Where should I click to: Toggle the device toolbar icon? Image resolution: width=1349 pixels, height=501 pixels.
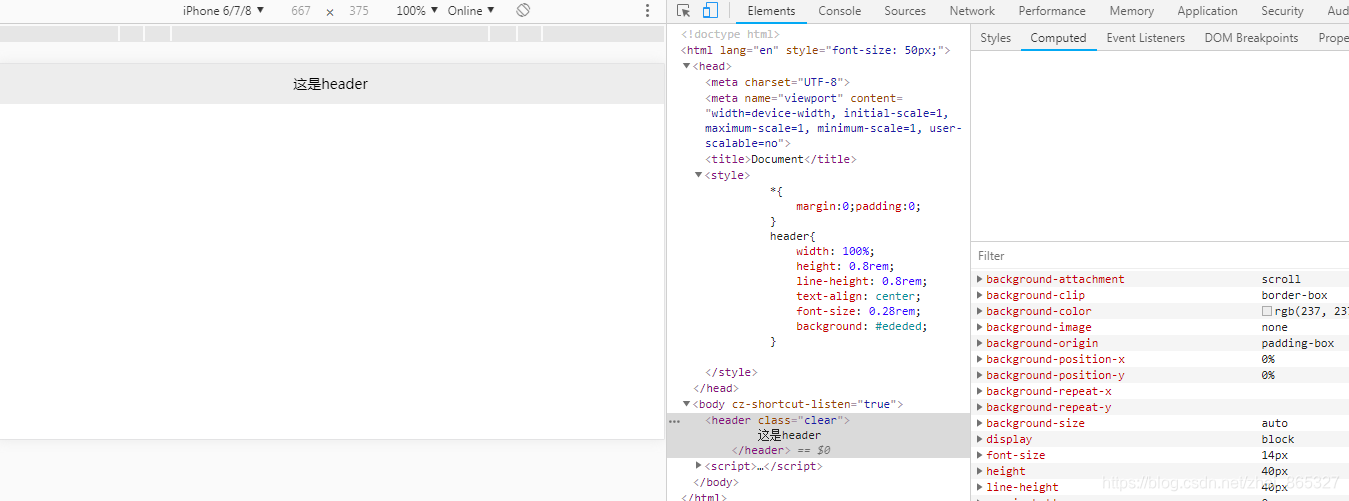tap(710, 11)
